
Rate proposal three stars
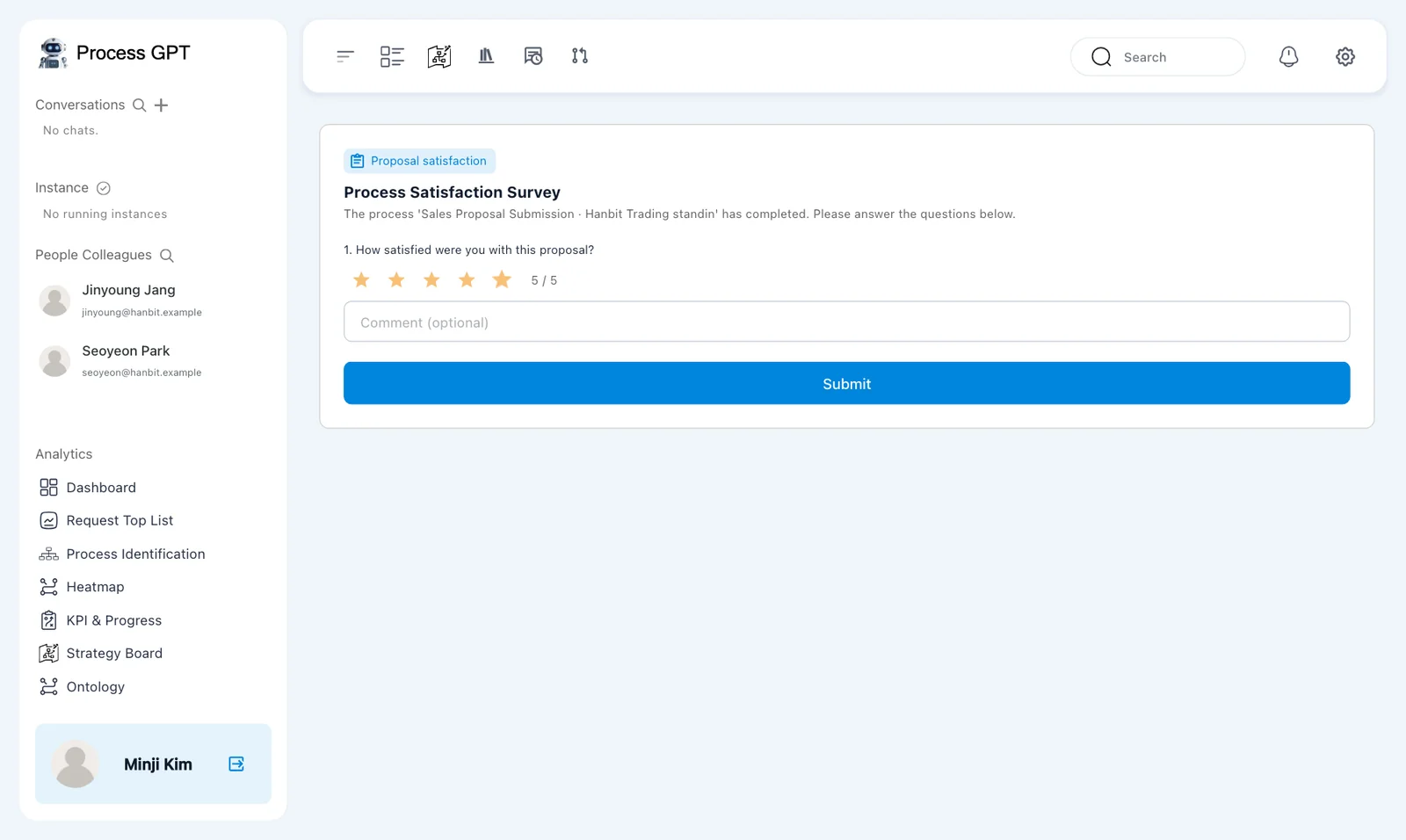coord(431,279)
